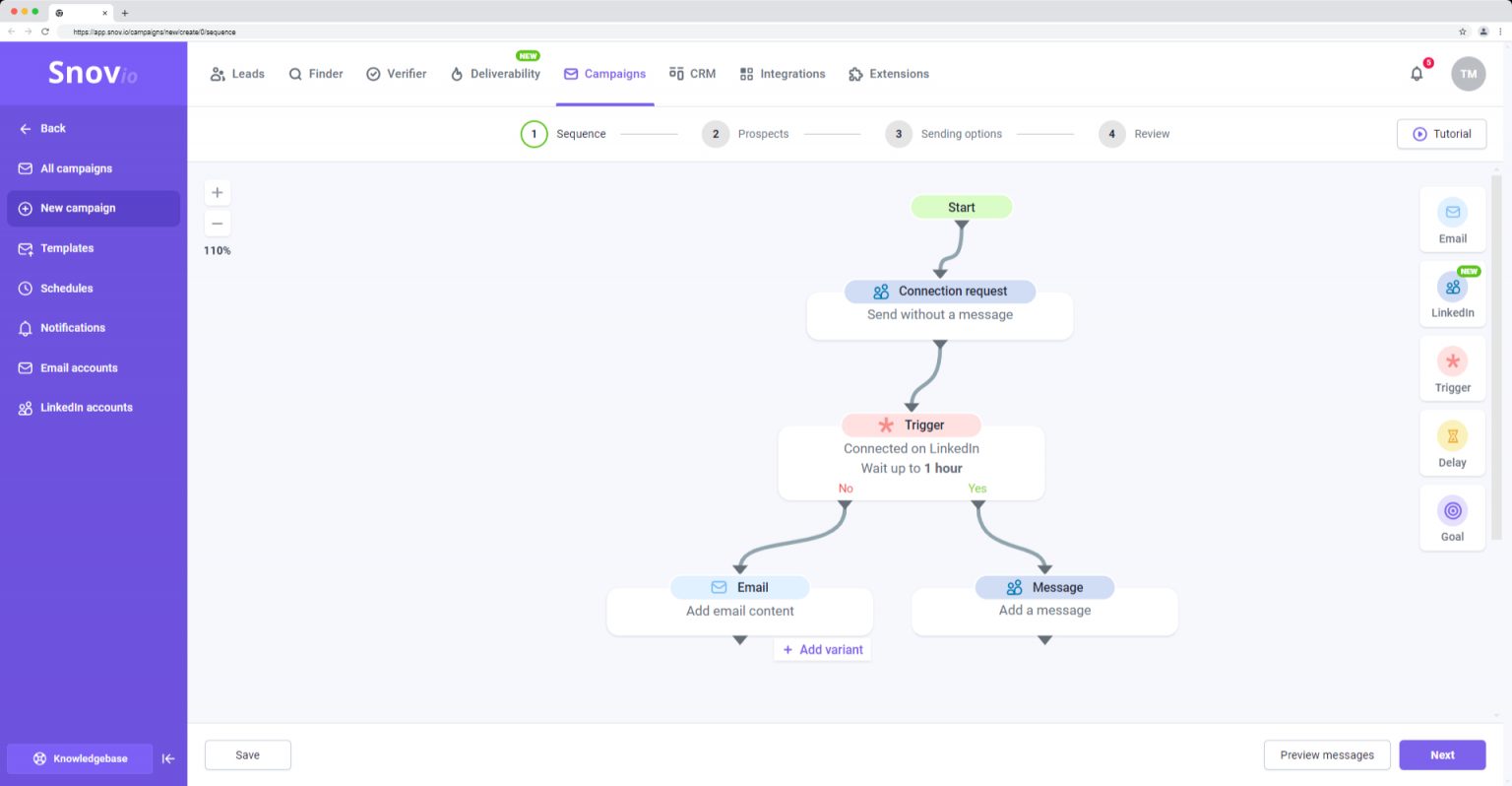Click the browser back arrow
The width and height of the screenshot is (1512, 786).
[x=12, y=32]
